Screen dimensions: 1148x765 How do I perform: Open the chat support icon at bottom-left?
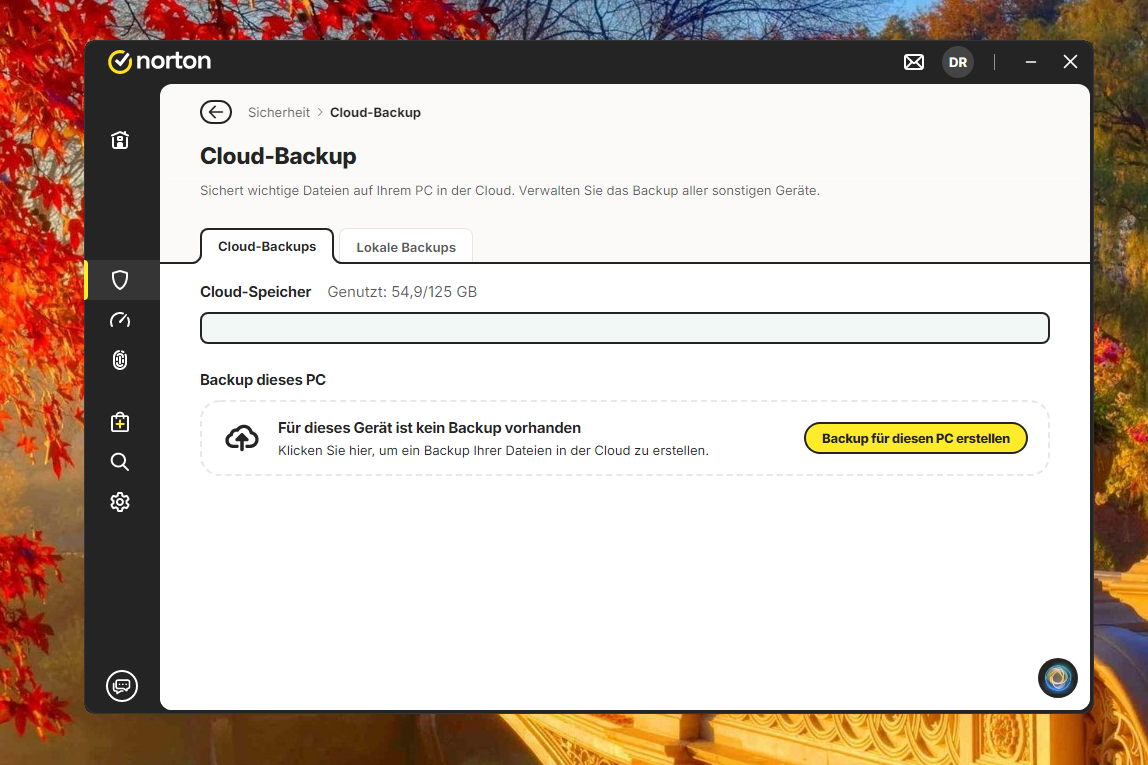(122, 686)
